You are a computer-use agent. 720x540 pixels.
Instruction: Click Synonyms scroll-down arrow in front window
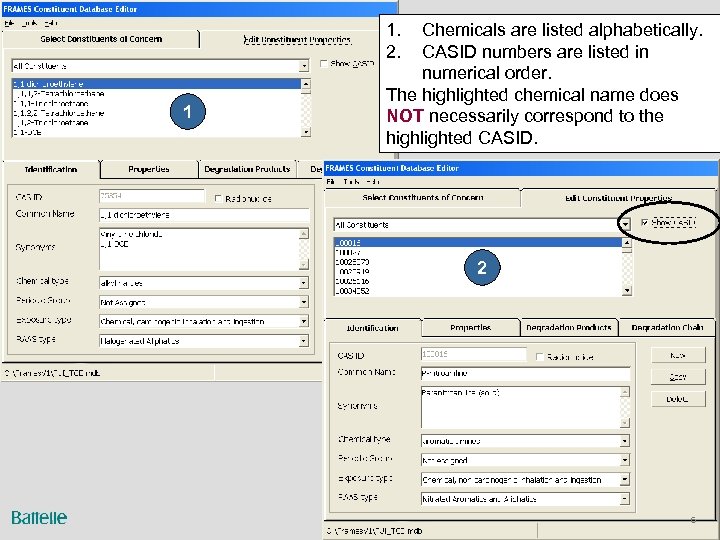(x=624, y=423)
